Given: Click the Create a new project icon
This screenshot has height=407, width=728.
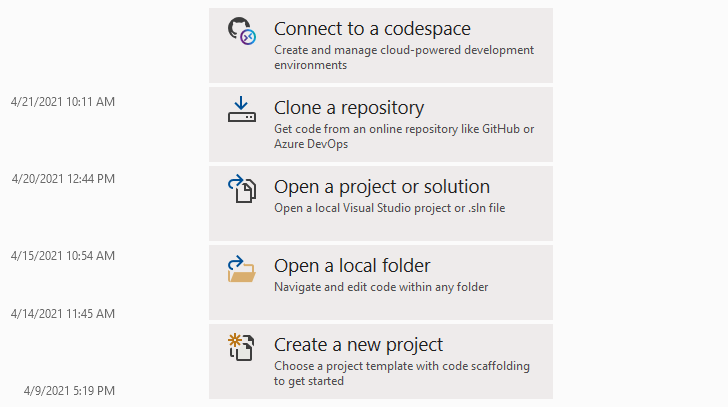Looking at the screenshot, I should click(242, 347).
